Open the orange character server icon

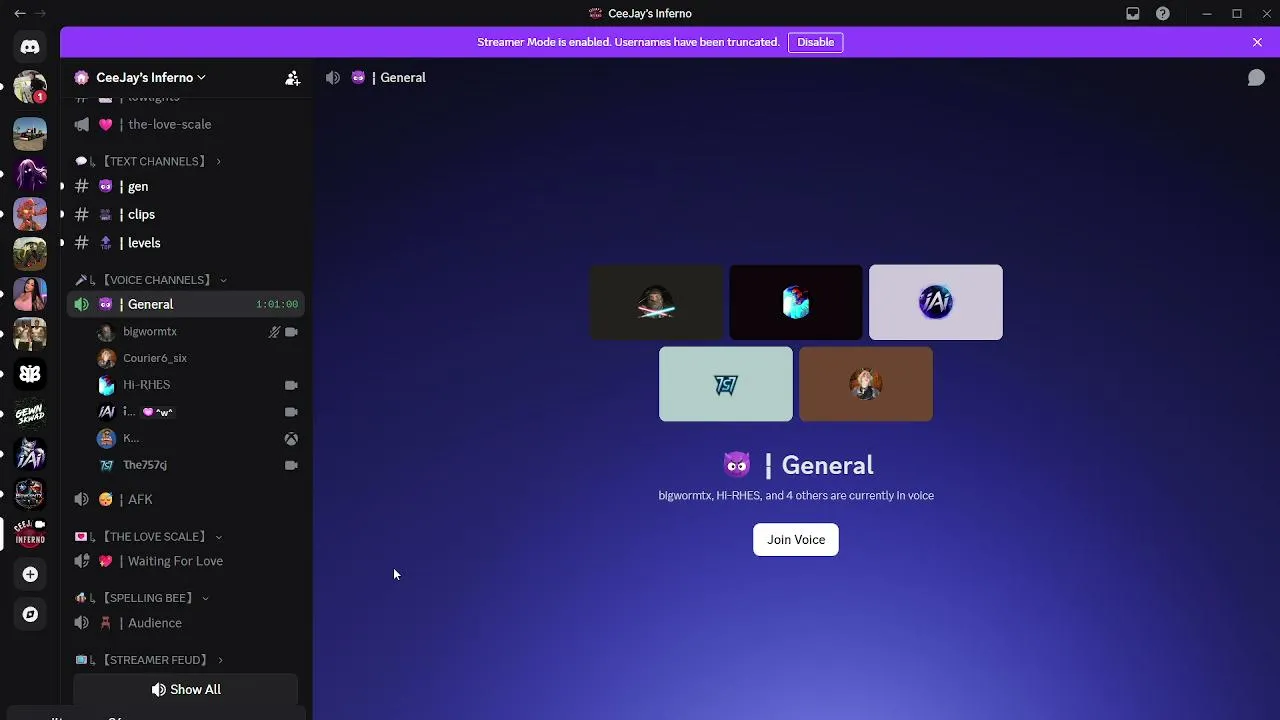coord(30,214)
